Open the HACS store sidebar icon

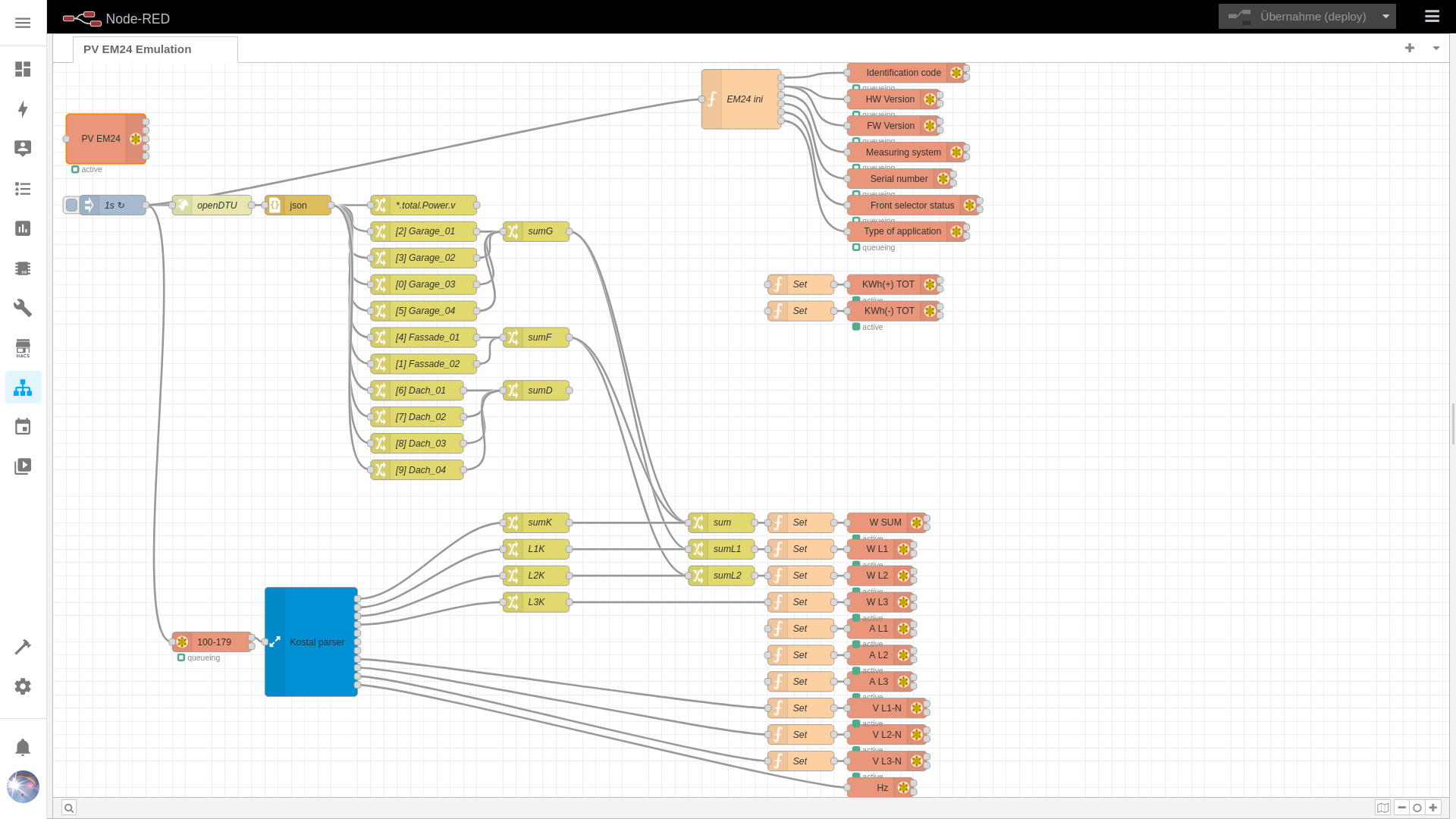pyautogui.click(x=23, y=348)
